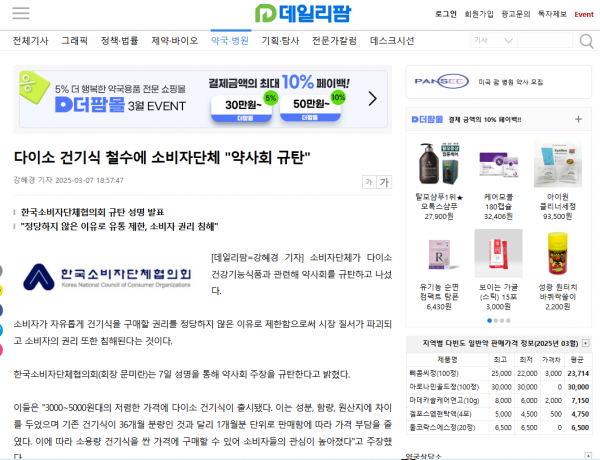Open 광고문의 link
The width and height of the screenshot is (600, 460).
(x=516, y=14)
